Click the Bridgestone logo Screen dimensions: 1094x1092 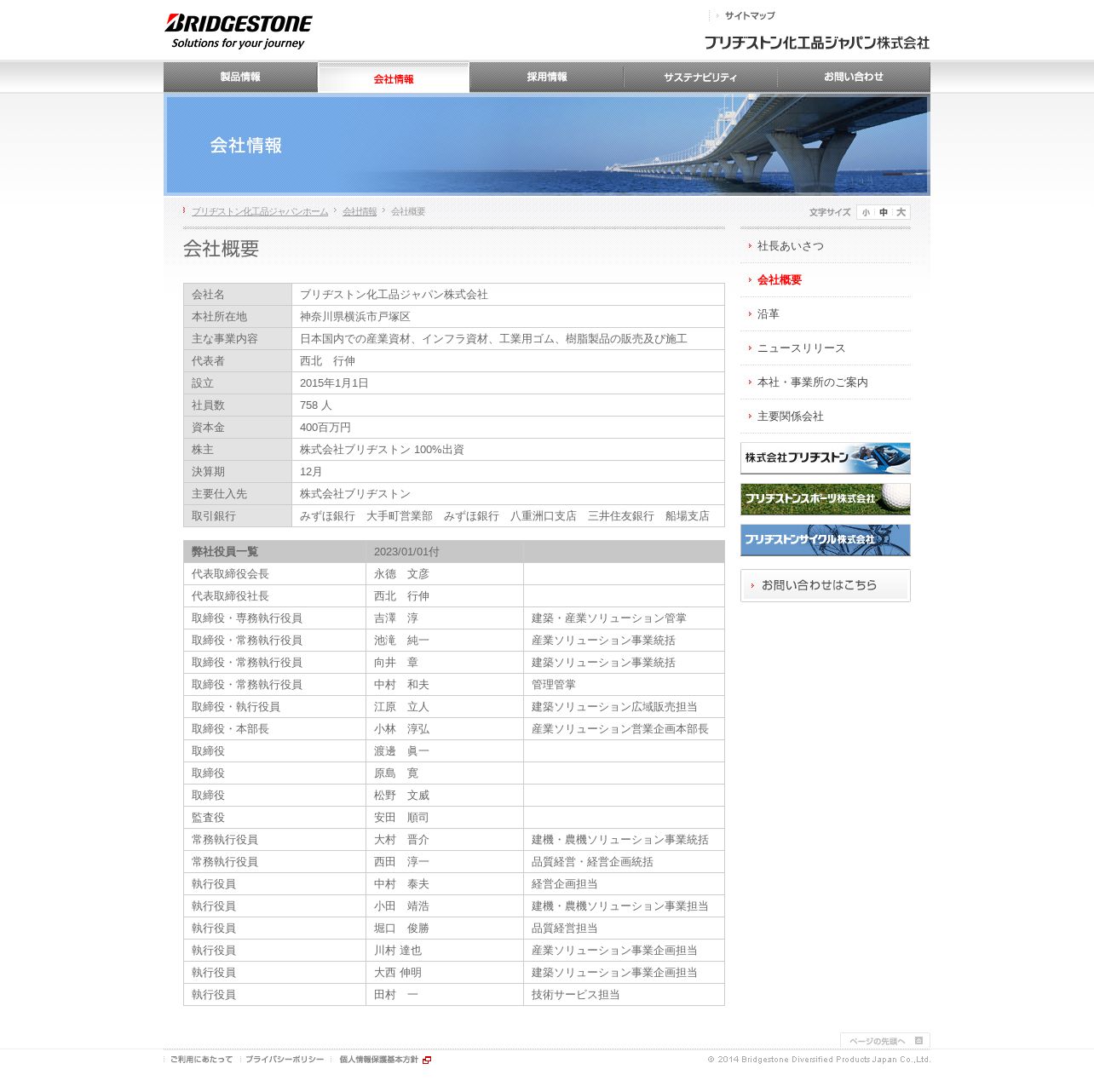pos(238,32)
